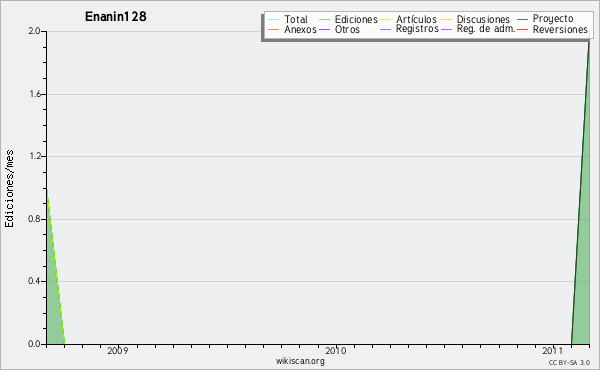Click the Reversiones legend entry

(560, 29)
